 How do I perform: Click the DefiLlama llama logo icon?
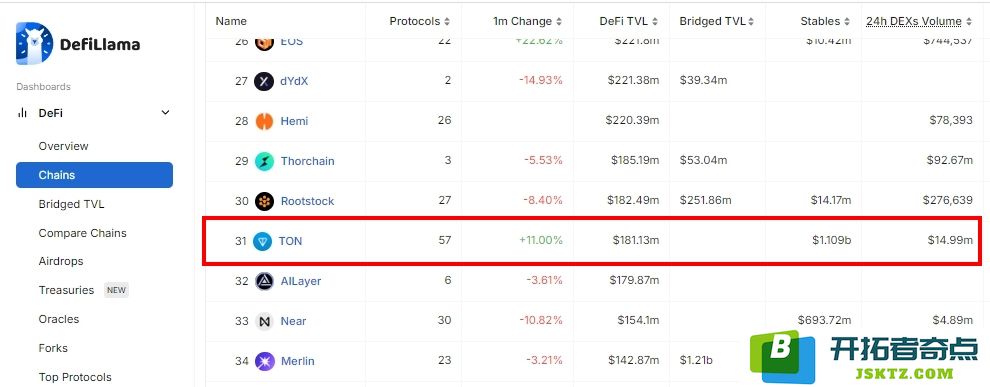tap(34, 44)
